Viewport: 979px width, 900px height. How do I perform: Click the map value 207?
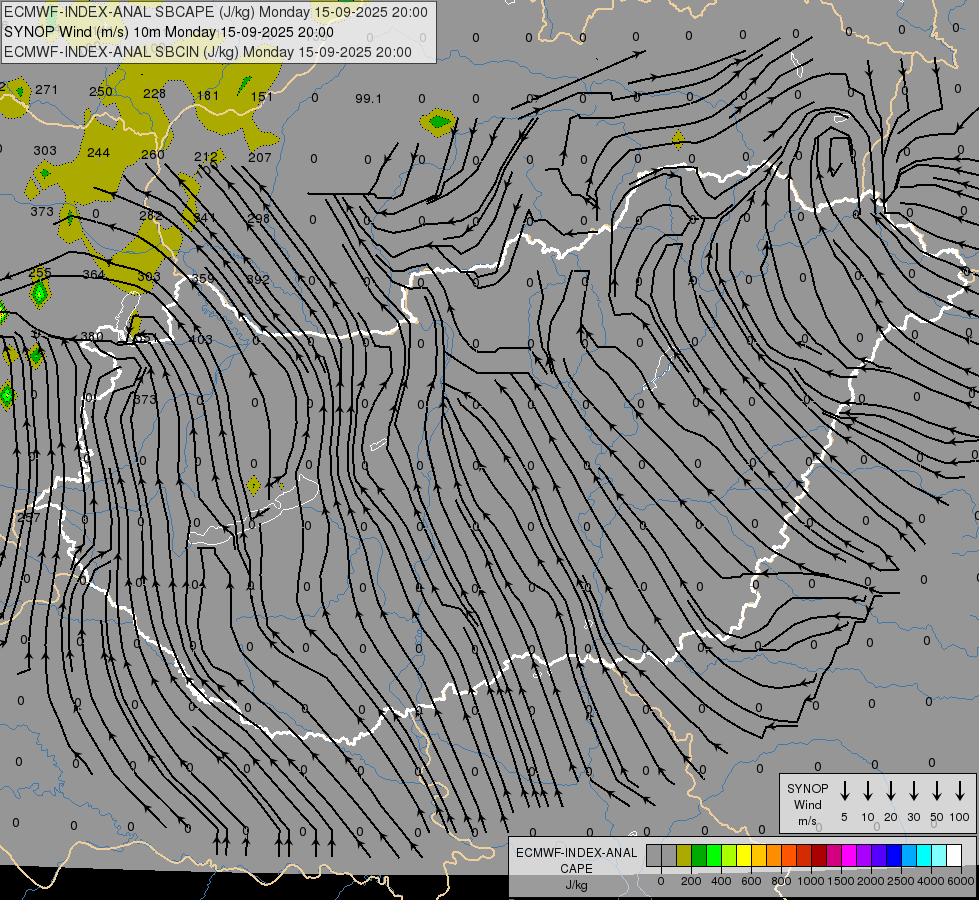tap(260, 157)
